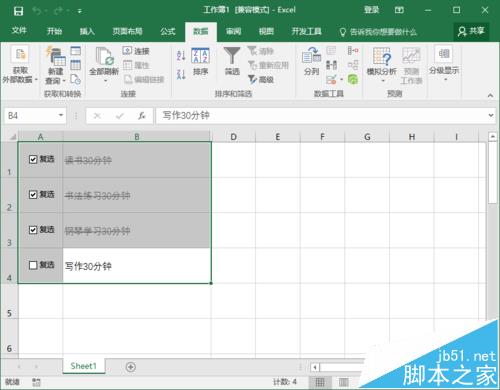The width and height of the screenshot is (500, 390).
Task: Uncheck the checkbox in row 2
Action: 33,195
